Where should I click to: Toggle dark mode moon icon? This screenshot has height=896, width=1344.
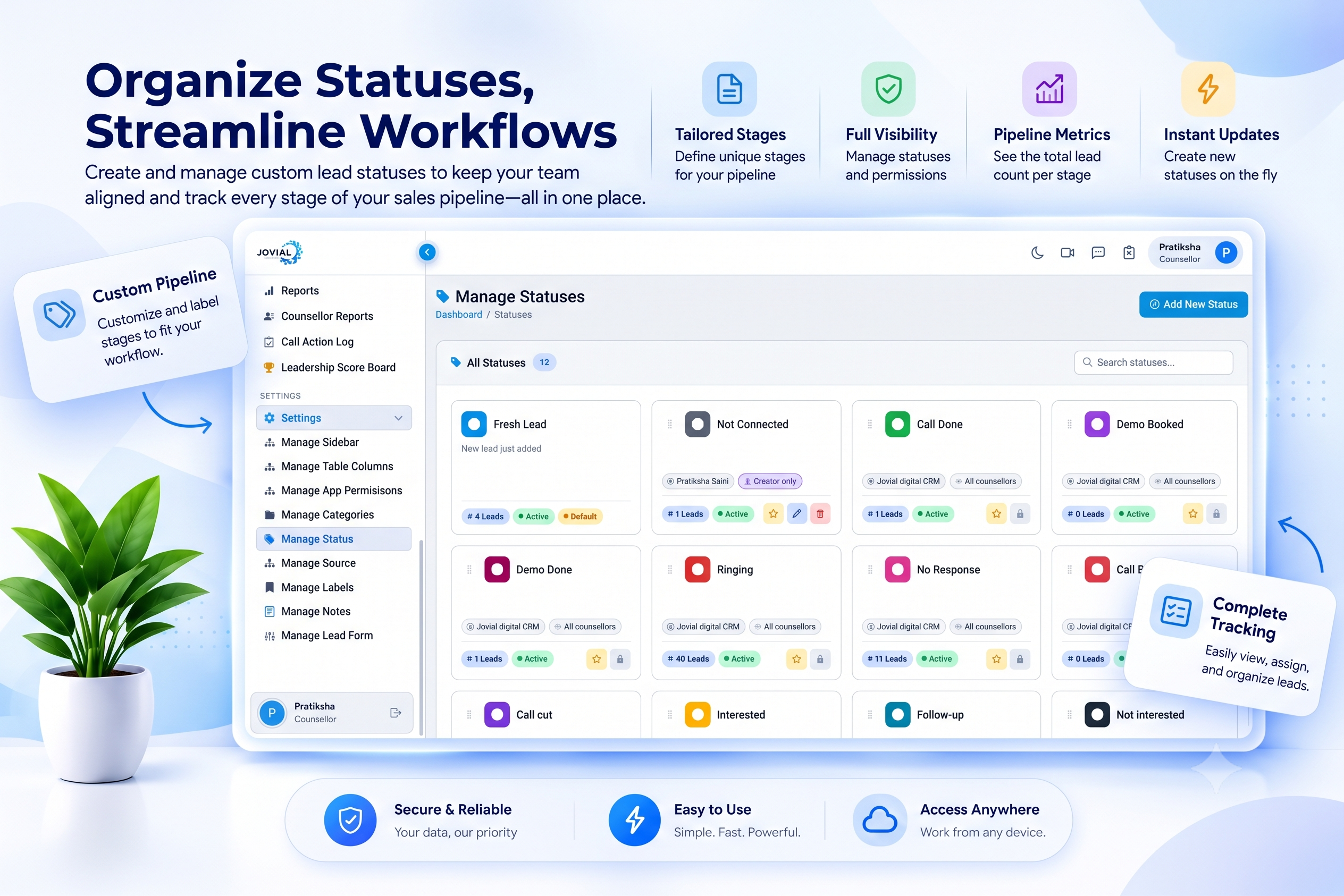(1037, 252)
